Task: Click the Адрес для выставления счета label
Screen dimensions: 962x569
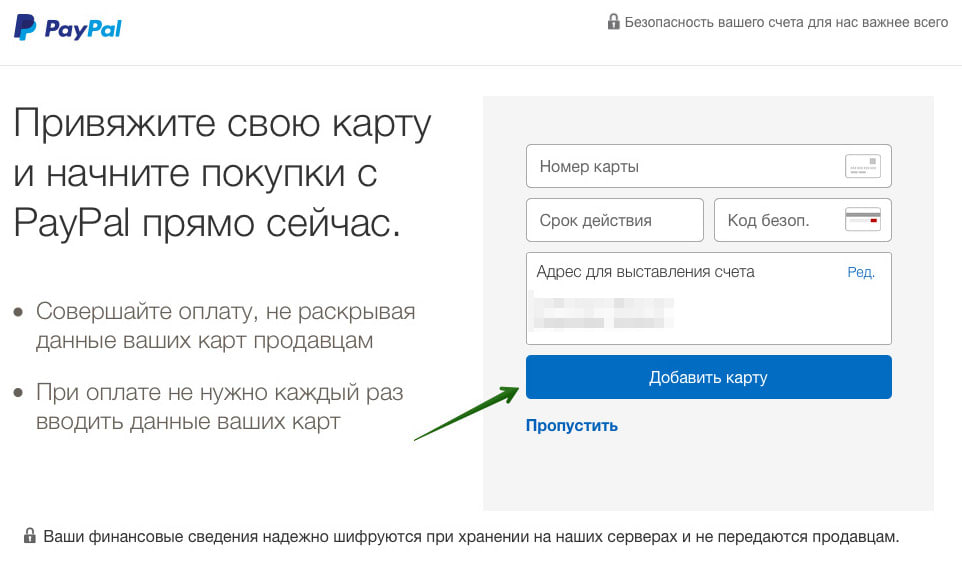Action: (645, 272)
